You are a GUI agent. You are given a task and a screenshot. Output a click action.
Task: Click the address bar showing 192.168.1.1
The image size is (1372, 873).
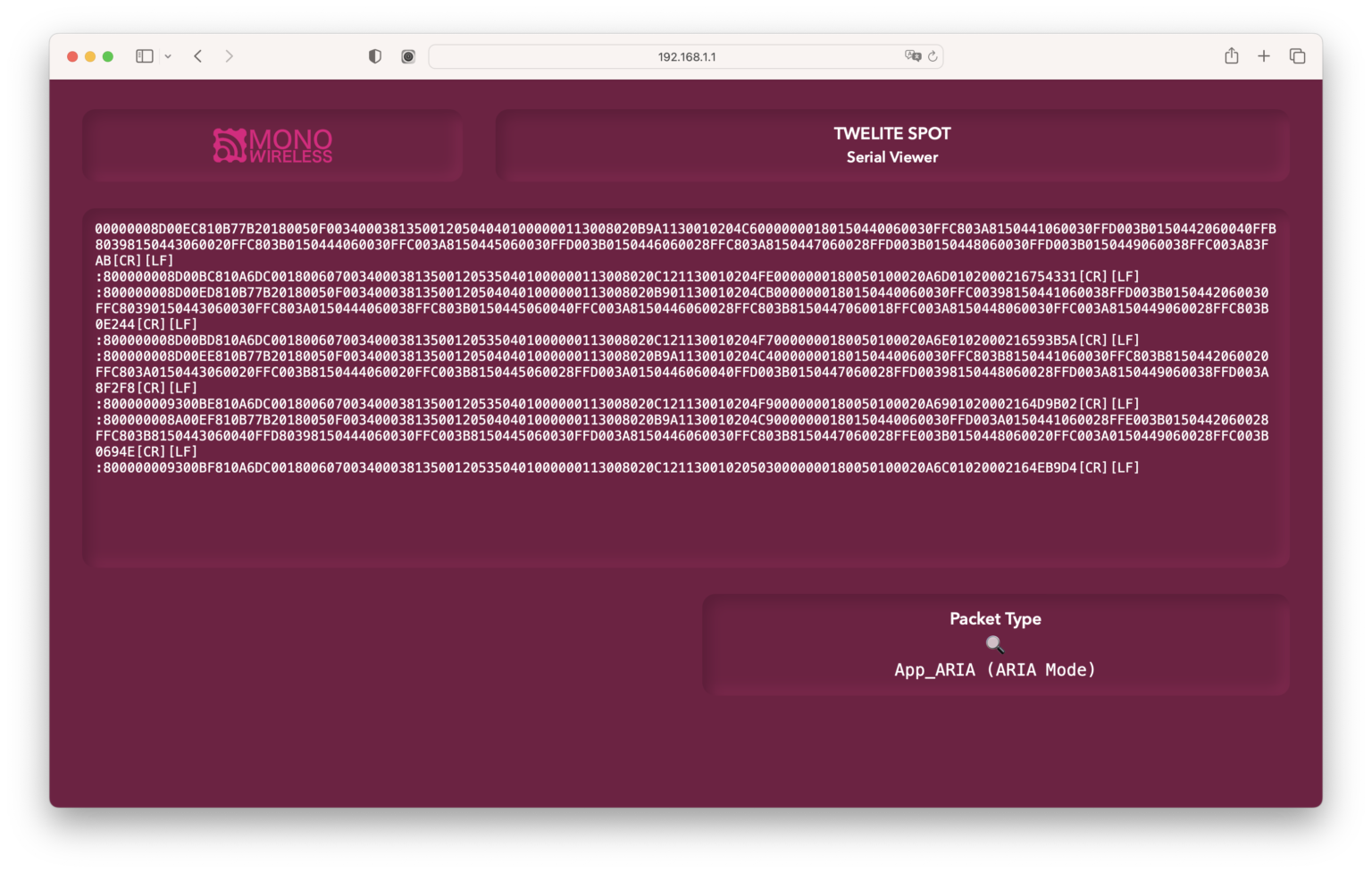[x=688, y=55]
